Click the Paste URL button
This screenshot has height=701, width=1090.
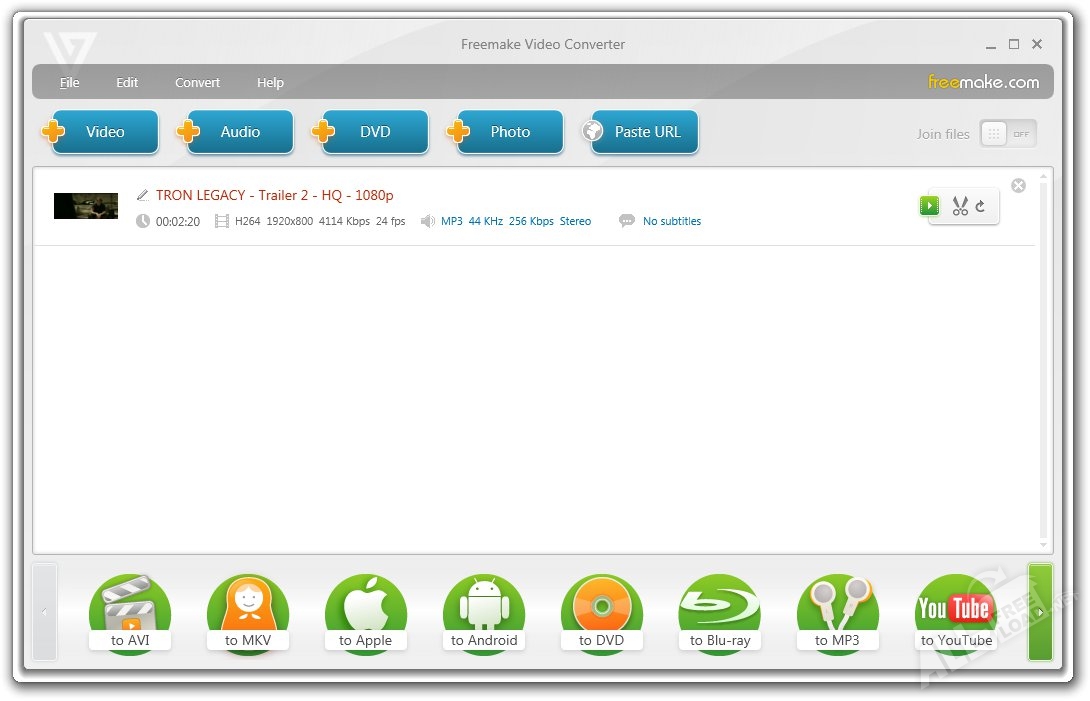coord(645,132)
